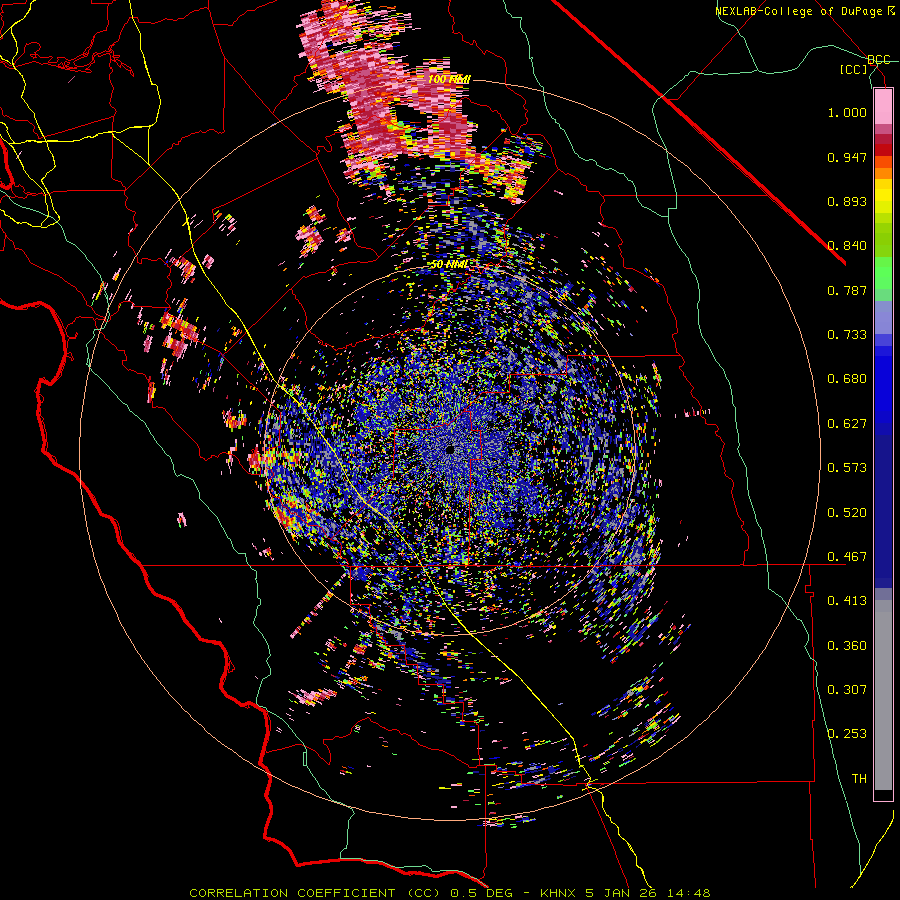Select the 1.000 value on the color scale

847,112
